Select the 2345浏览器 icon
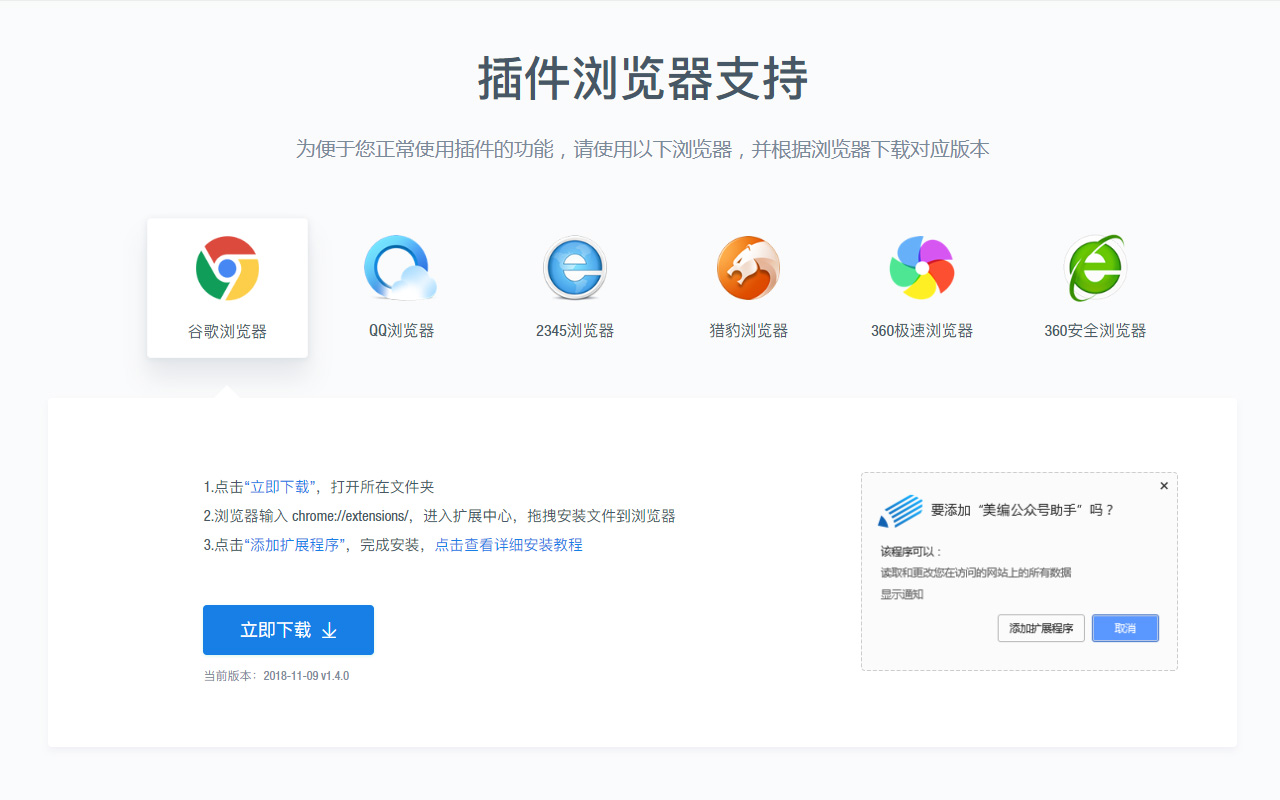Viewport: 1280px width, 800px height. (574, 267)
